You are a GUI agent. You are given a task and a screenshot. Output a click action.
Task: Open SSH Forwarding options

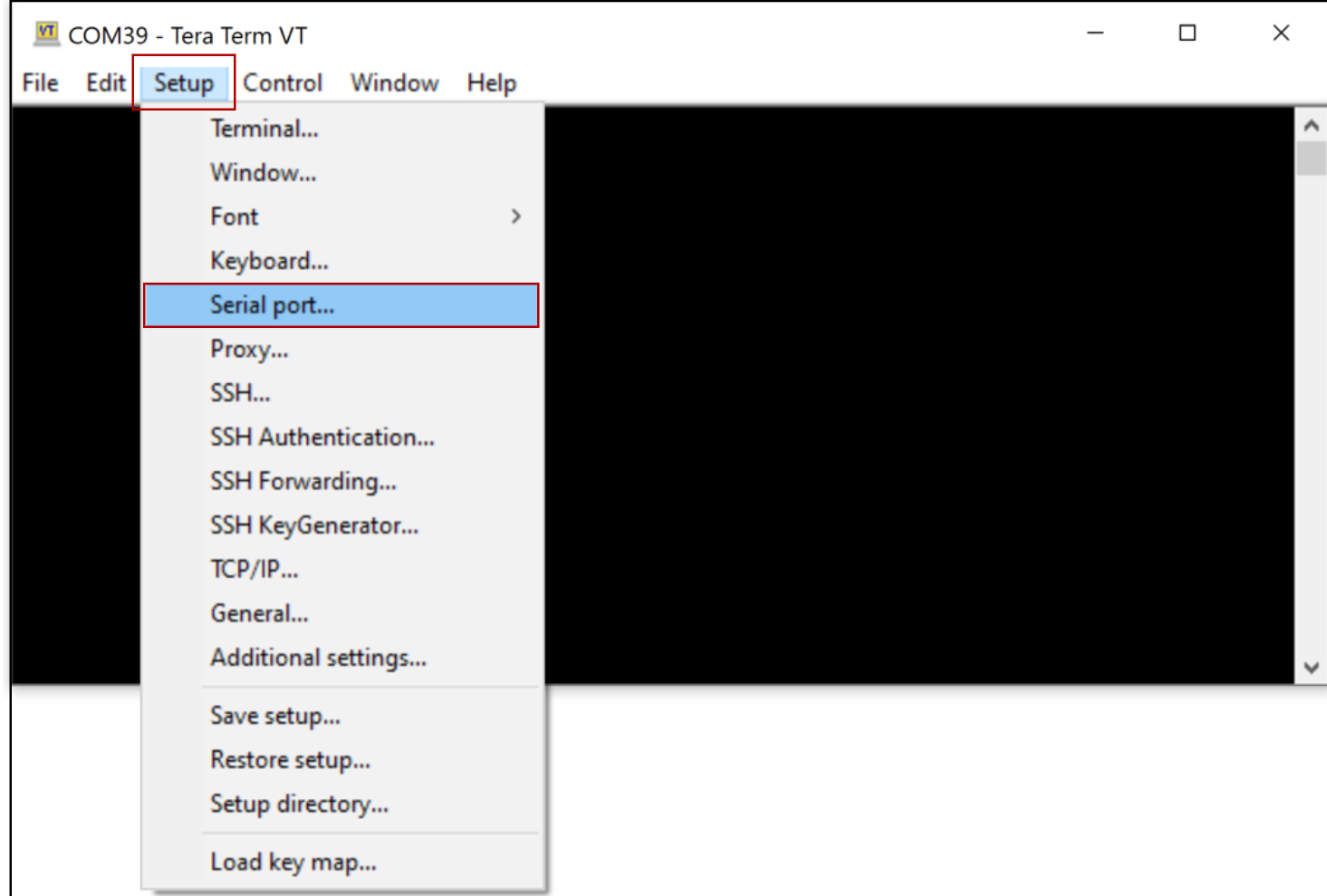[304, 481]
